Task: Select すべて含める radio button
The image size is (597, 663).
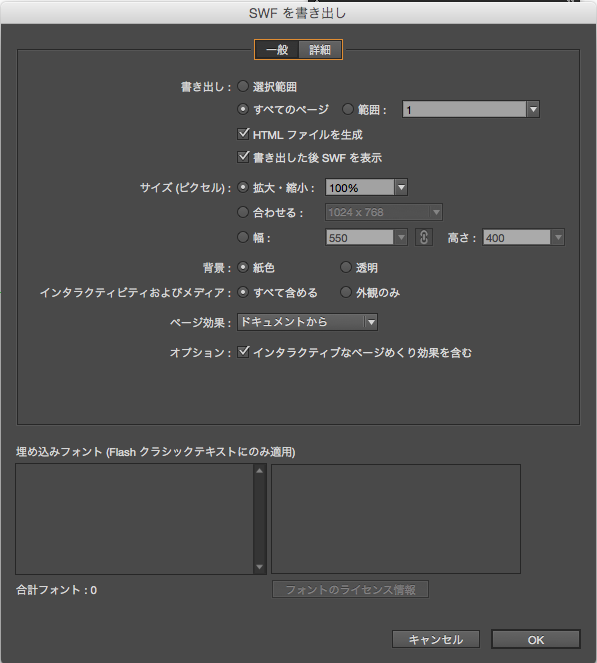Action: 243,292
